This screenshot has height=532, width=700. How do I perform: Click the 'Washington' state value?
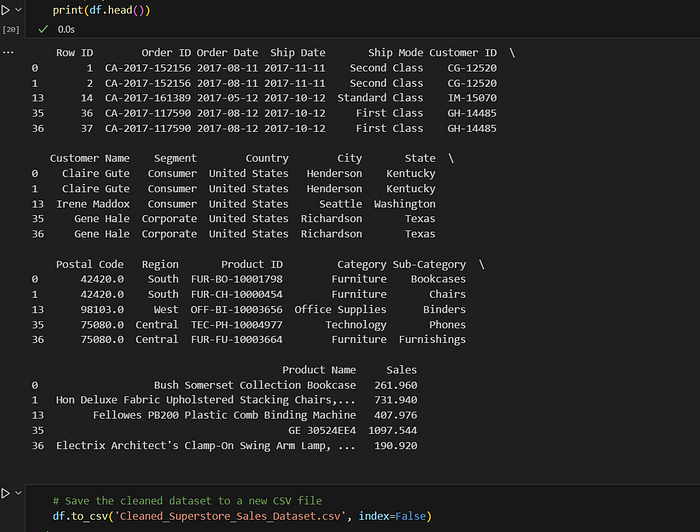coord(404,204)
